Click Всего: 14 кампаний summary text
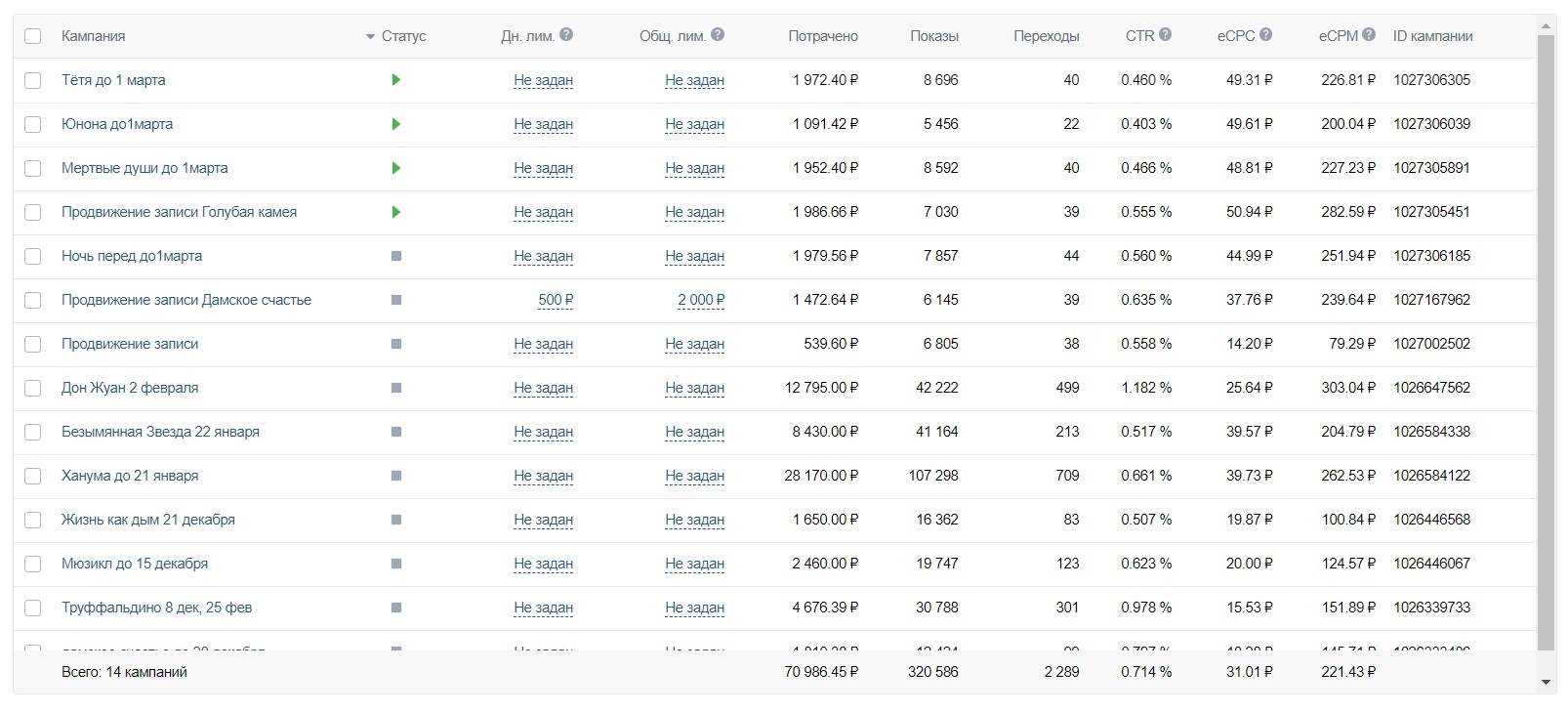 [x=124, y=672]
